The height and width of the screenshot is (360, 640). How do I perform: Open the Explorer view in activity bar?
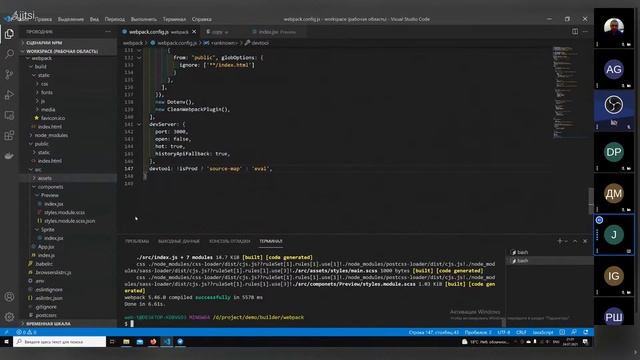click(9, 34)
